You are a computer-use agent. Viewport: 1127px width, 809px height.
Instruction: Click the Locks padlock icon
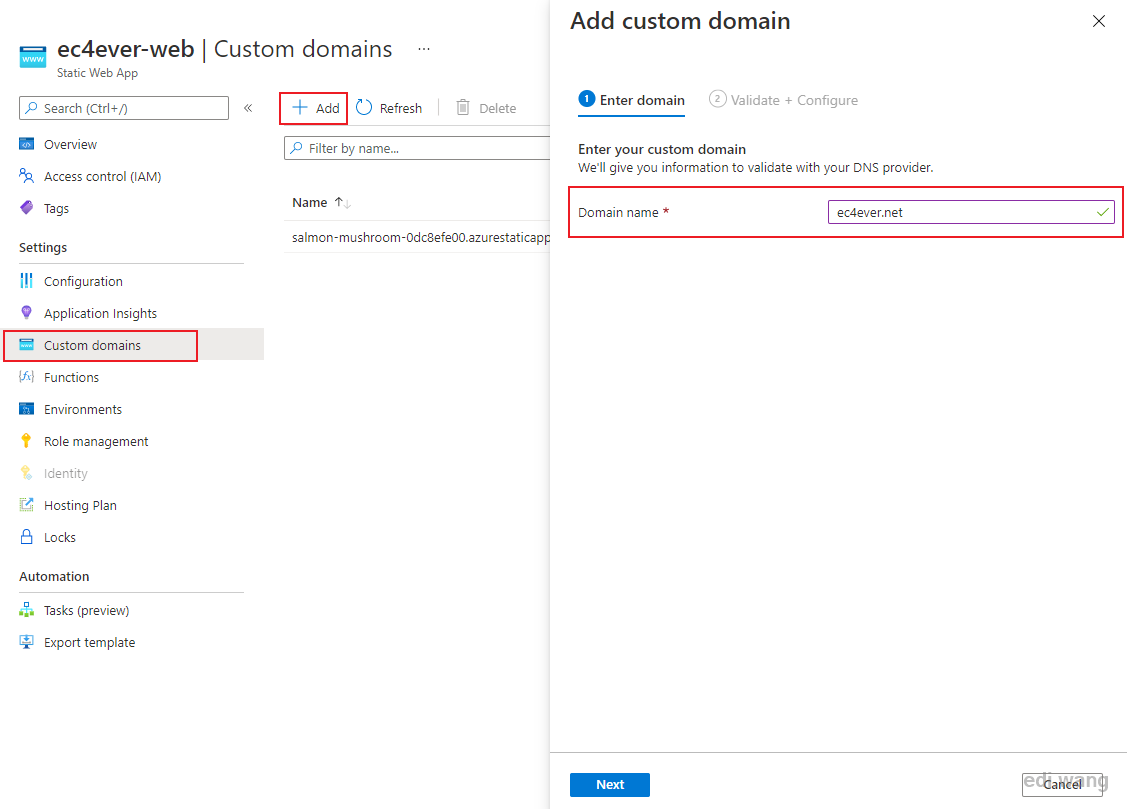[27, 537]
